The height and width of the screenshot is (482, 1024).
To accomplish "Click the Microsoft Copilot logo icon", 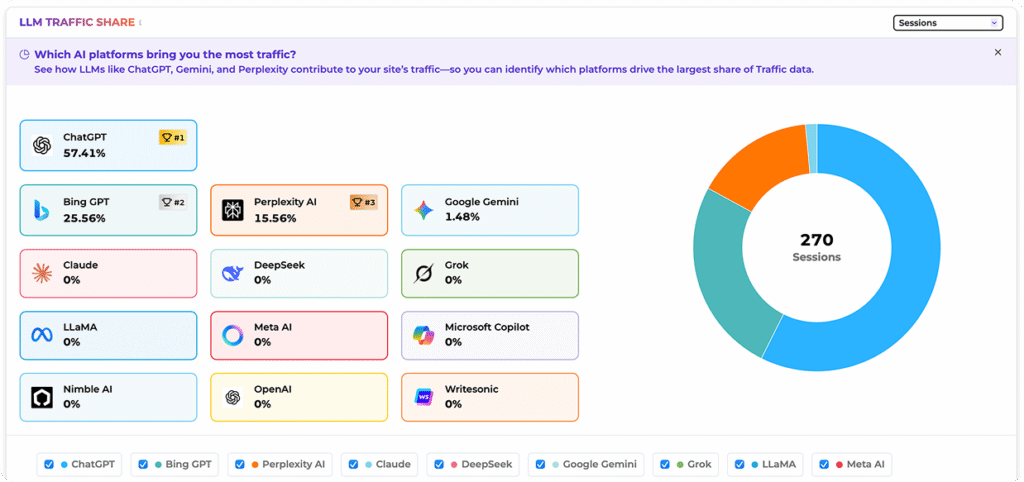I will [424, 335].
